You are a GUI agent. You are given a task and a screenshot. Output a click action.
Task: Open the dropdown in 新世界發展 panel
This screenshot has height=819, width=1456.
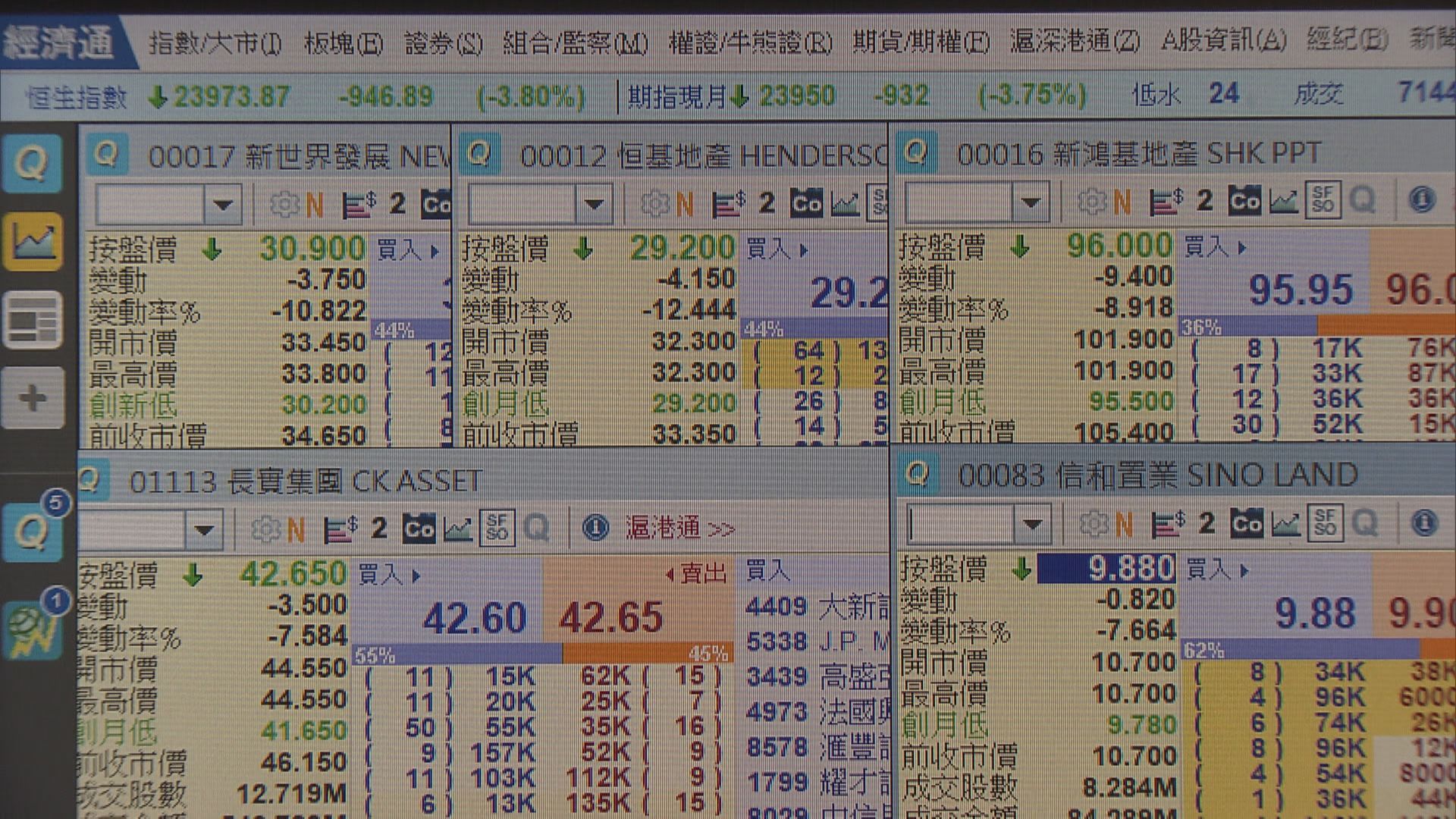(224, 203)
